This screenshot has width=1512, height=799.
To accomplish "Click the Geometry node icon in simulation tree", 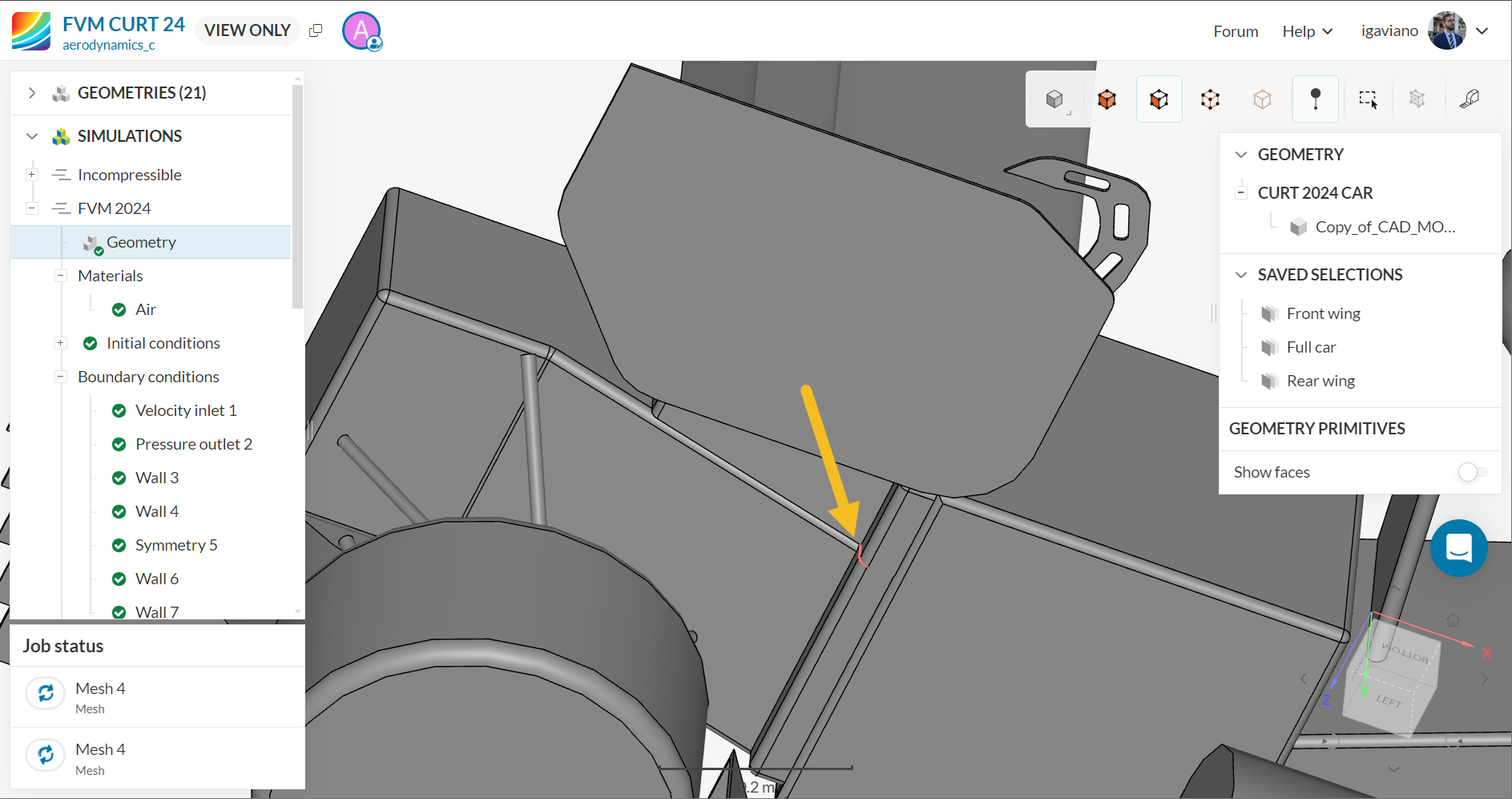I will [x=93, y=244].
